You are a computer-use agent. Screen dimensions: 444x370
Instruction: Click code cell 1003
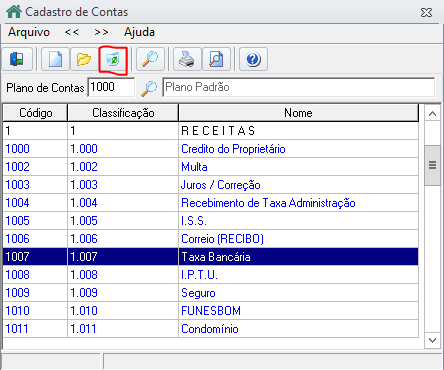35,185
